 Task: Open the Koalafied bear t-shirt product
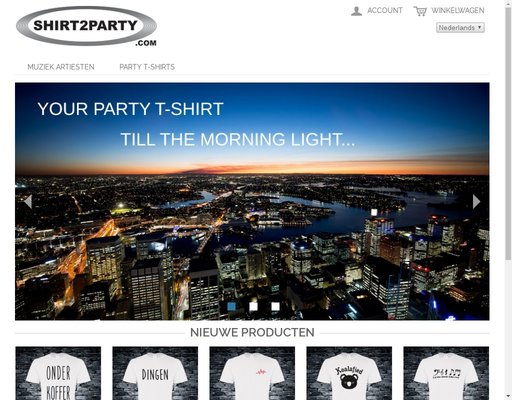[x=349, y=373]
